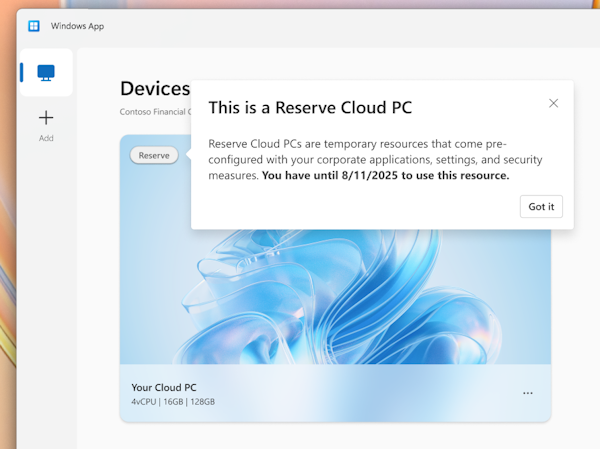Click the Windows App title text

(x=78, y=26)
